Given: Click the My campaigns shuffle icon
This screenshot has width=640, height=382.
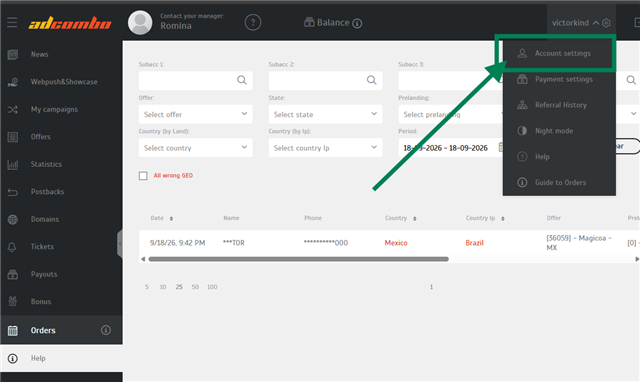Looking at the screenshot, I should (13, 109).
